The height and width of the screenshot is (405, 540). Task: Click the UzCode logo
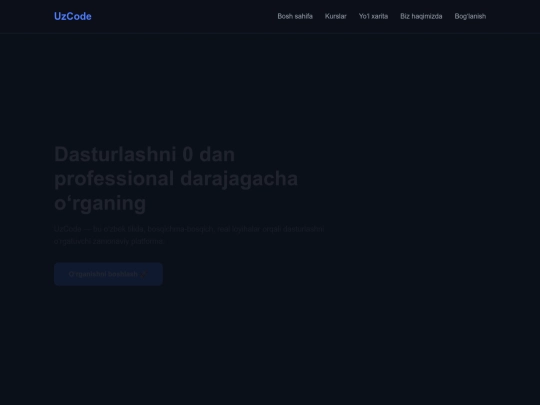click(73, 16)
